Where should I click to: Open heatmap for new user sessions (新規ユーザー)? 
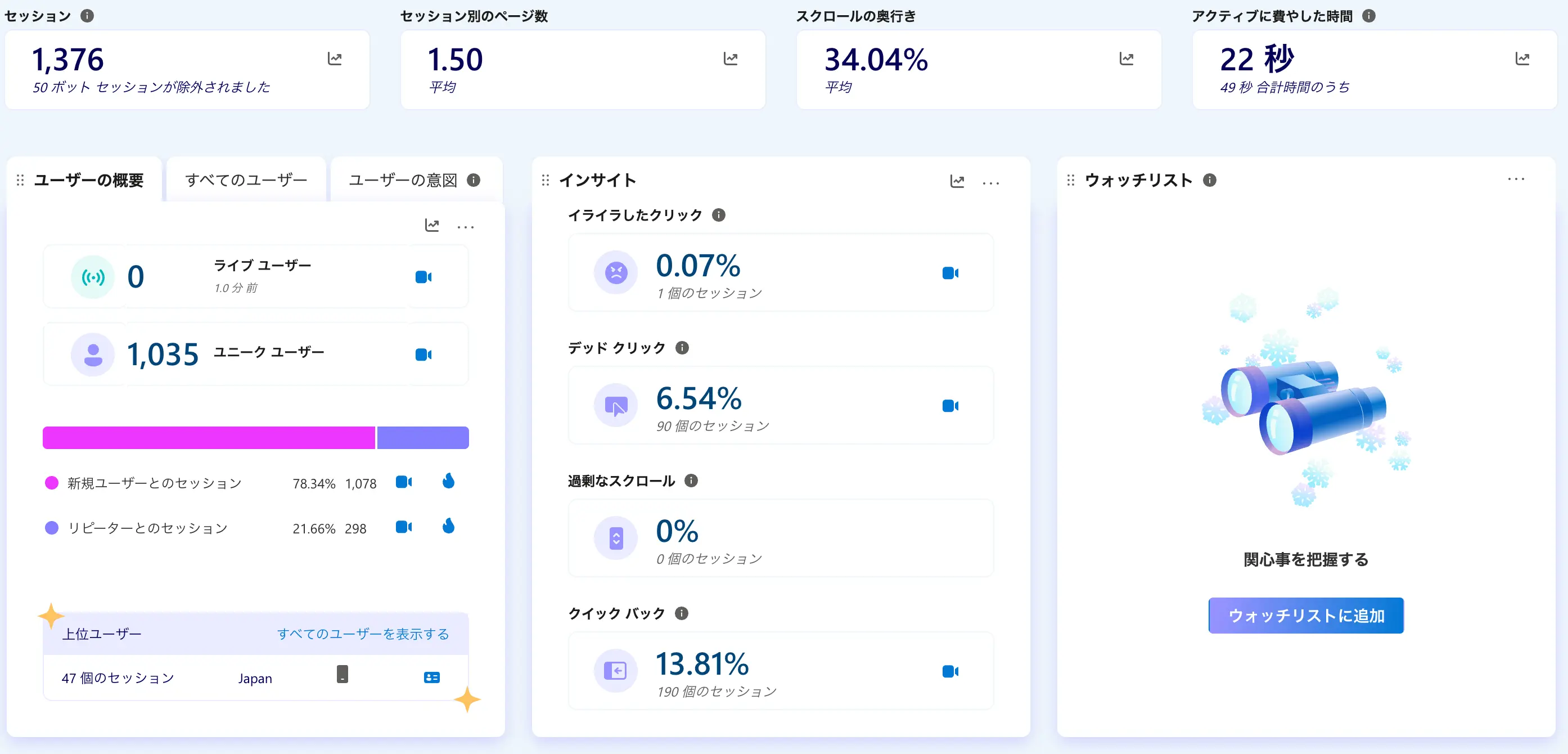pyautogui.click(x=448, y=482)
